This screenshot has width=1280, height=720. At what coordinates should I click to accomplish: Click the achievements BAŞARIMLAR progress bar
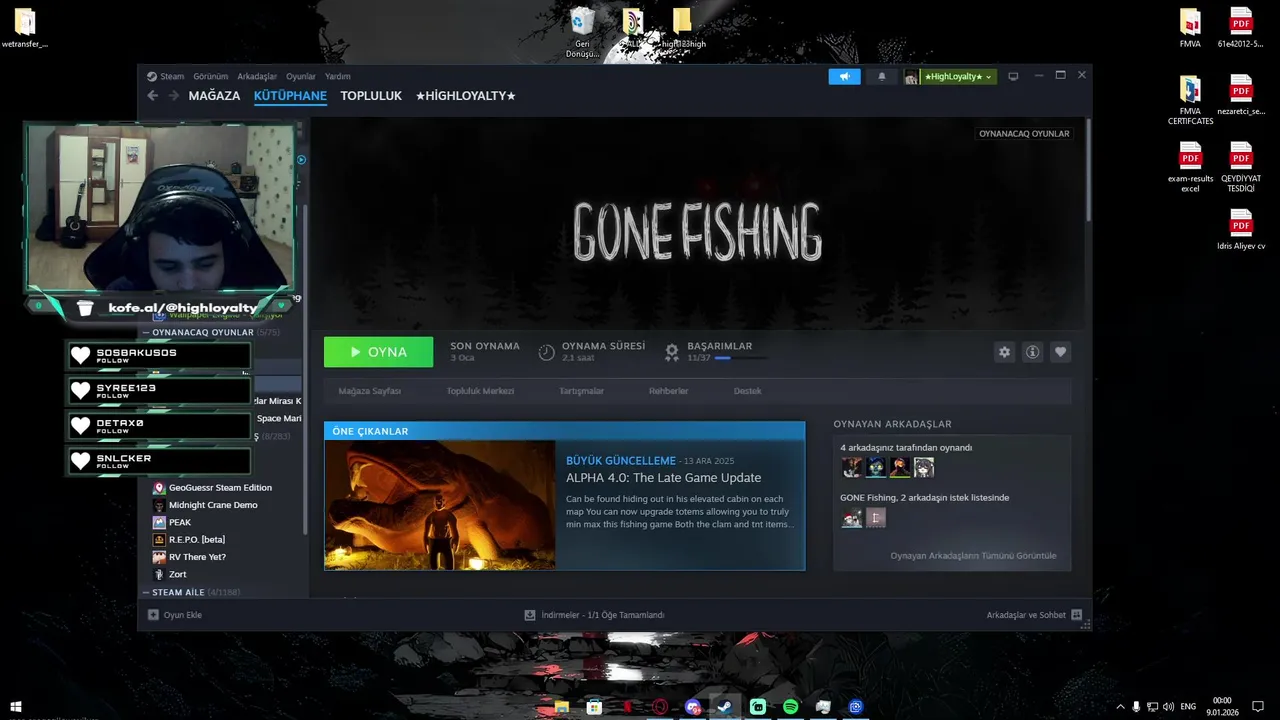(741, 358)
